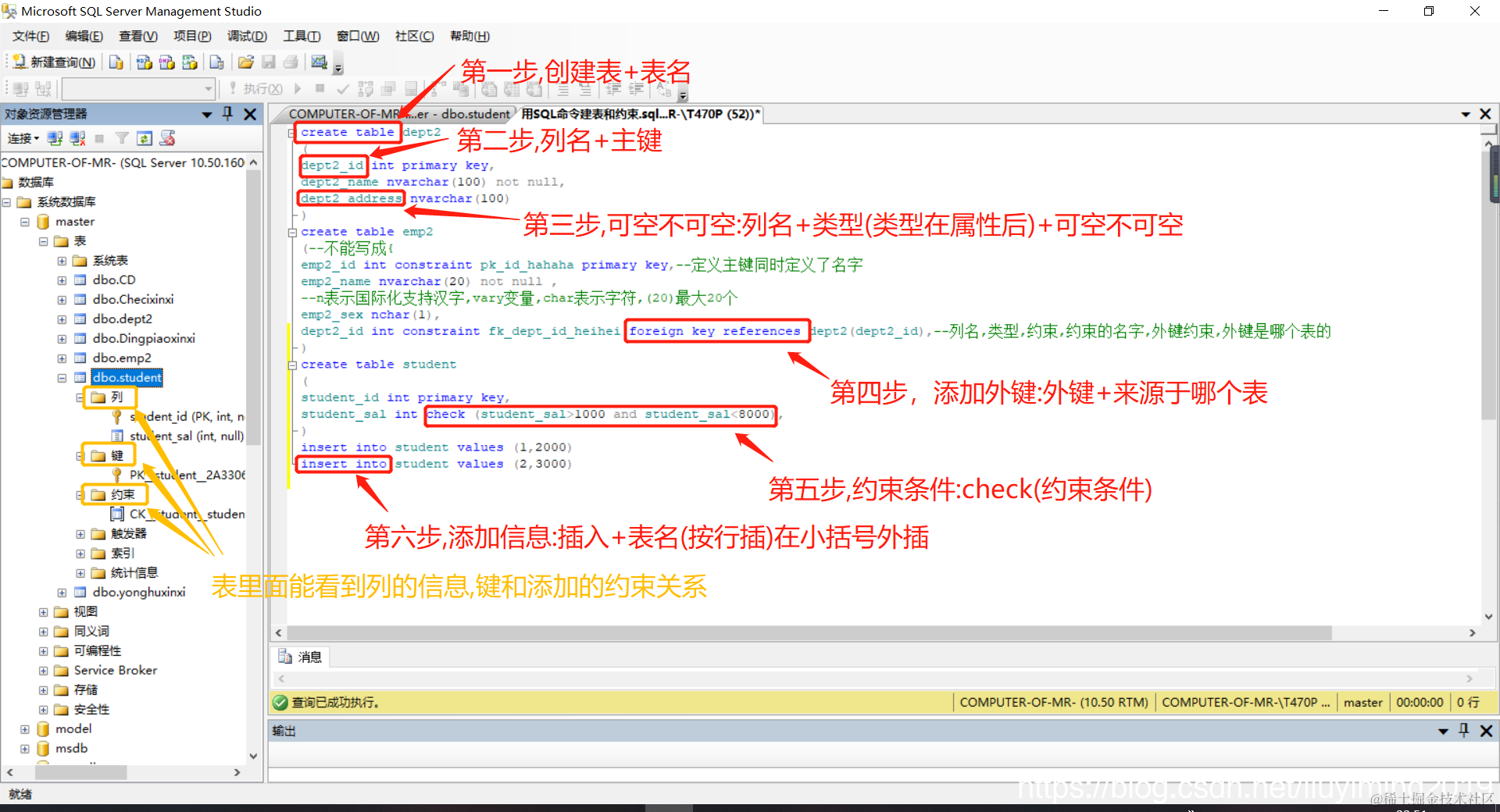Viewport: 1500px width, 812px height.
Task: Click the New Query (新建查询) toolbar button
Action: [x=55, y=62]
